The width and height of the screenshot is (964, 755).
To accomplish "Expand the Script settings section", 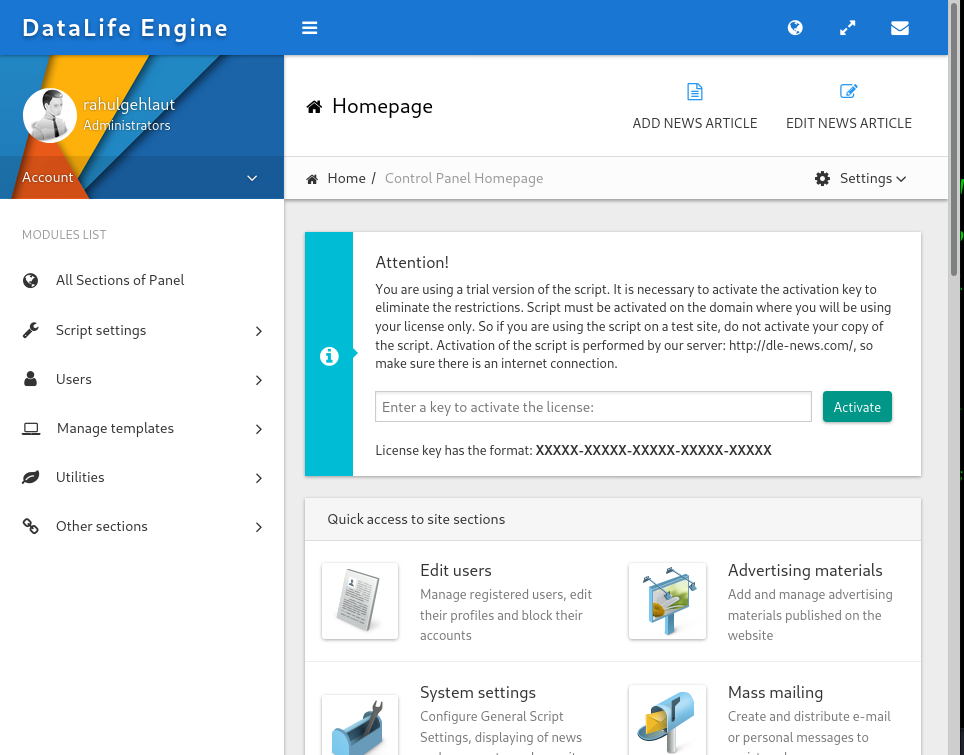I will (x=142, y=330).
